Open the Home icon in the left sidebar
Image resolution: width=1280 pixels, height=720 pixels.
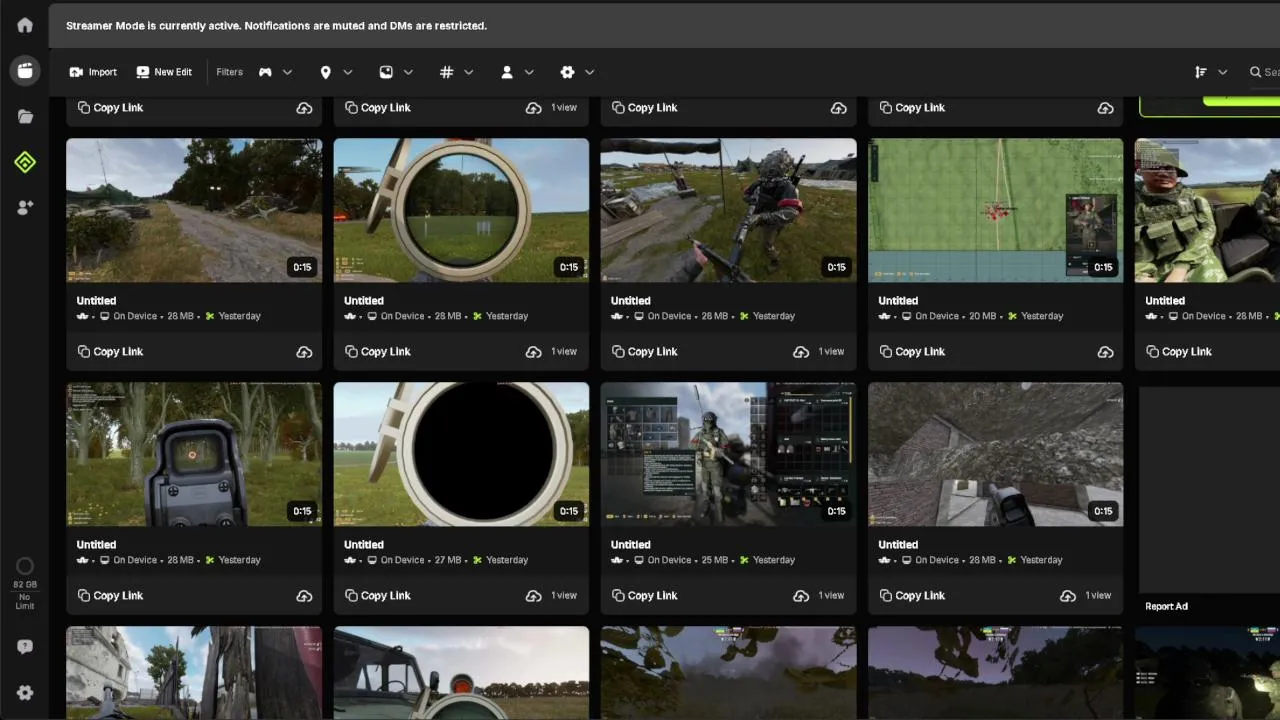click(x=25, y=25)
